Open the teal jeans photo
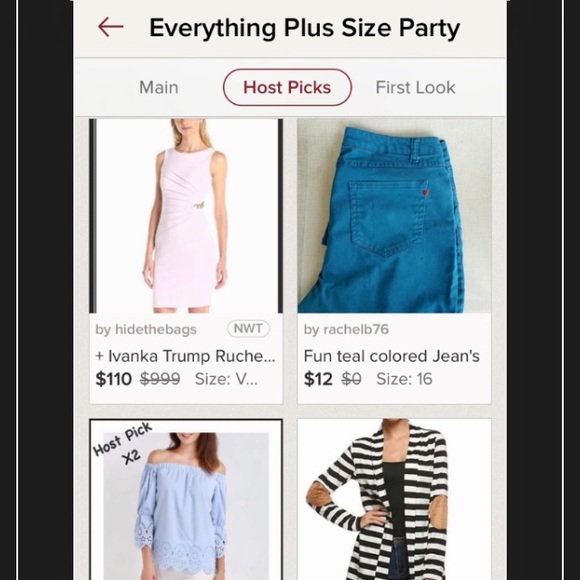 [x=394, y=216]
